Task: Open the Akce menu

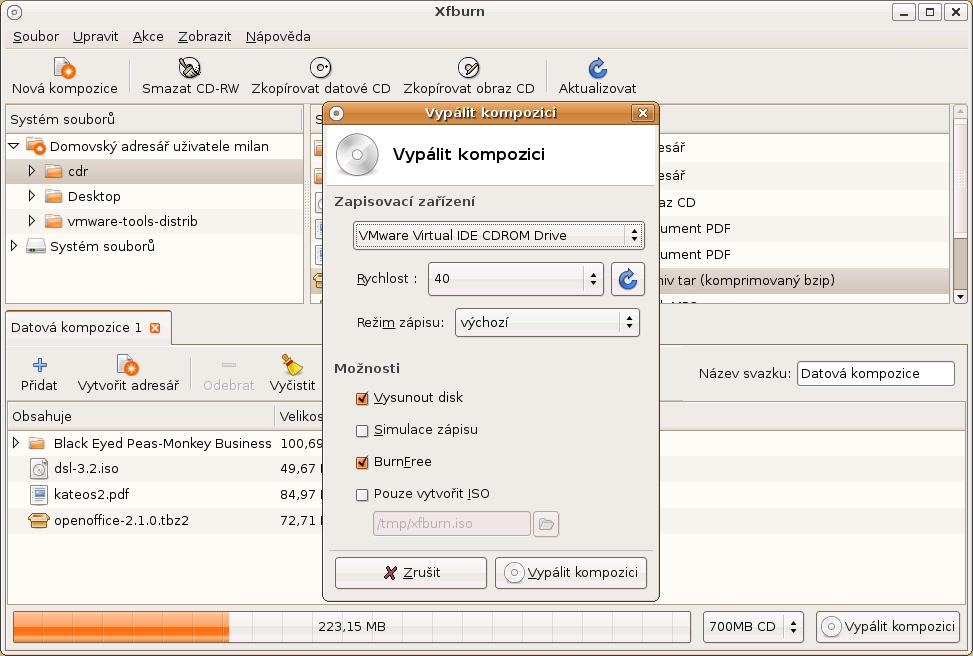Action: coord(148,37)
